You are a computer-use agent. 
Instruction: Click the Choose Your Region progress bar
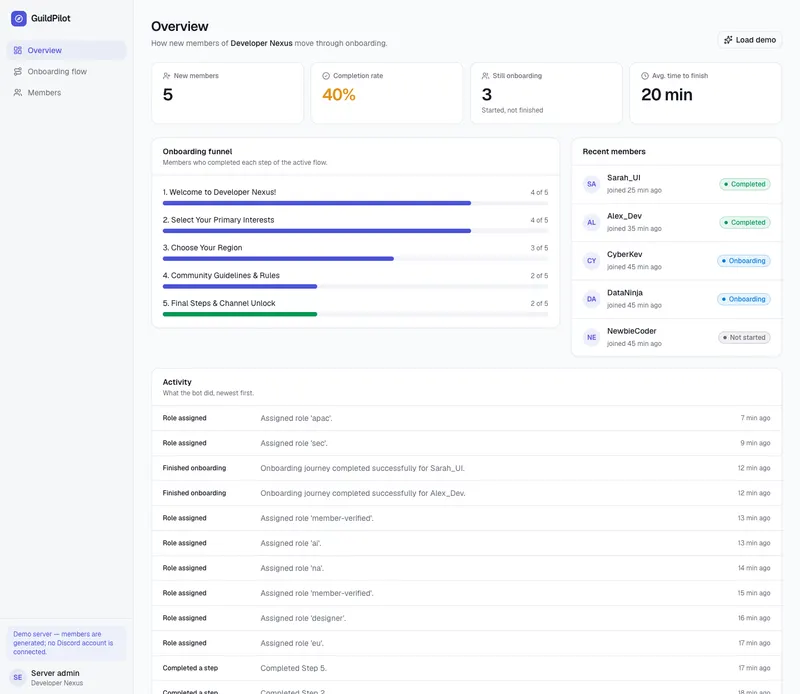[355, 259]
